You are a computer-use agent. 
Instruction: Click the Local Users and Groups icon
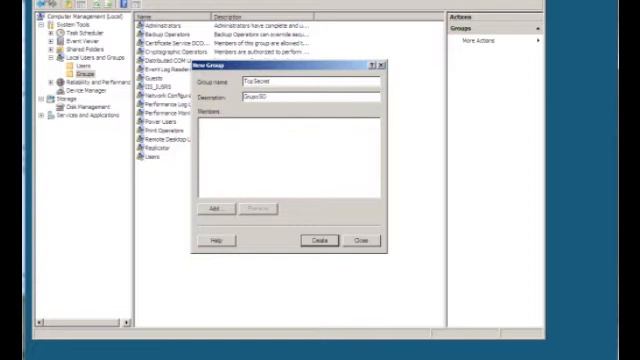[60, 58]
